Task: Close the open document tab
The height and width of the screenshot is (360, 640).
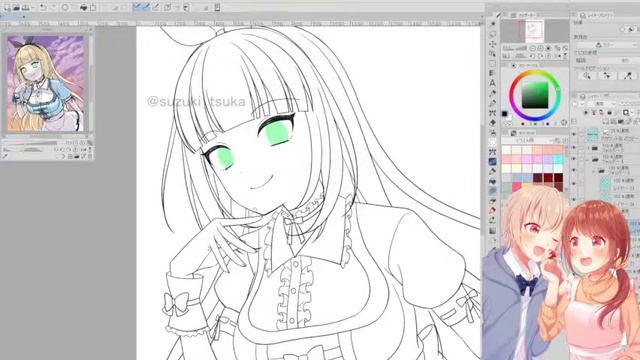Action: tap(24, 17)
